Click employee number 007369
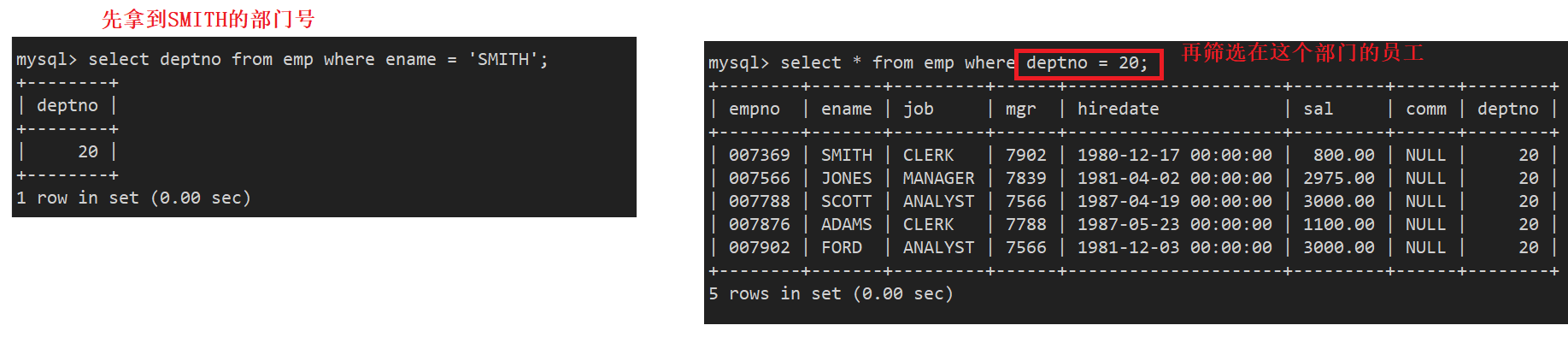The width and height of the screenshot is (1568, 349). click(x=759, y=156)
